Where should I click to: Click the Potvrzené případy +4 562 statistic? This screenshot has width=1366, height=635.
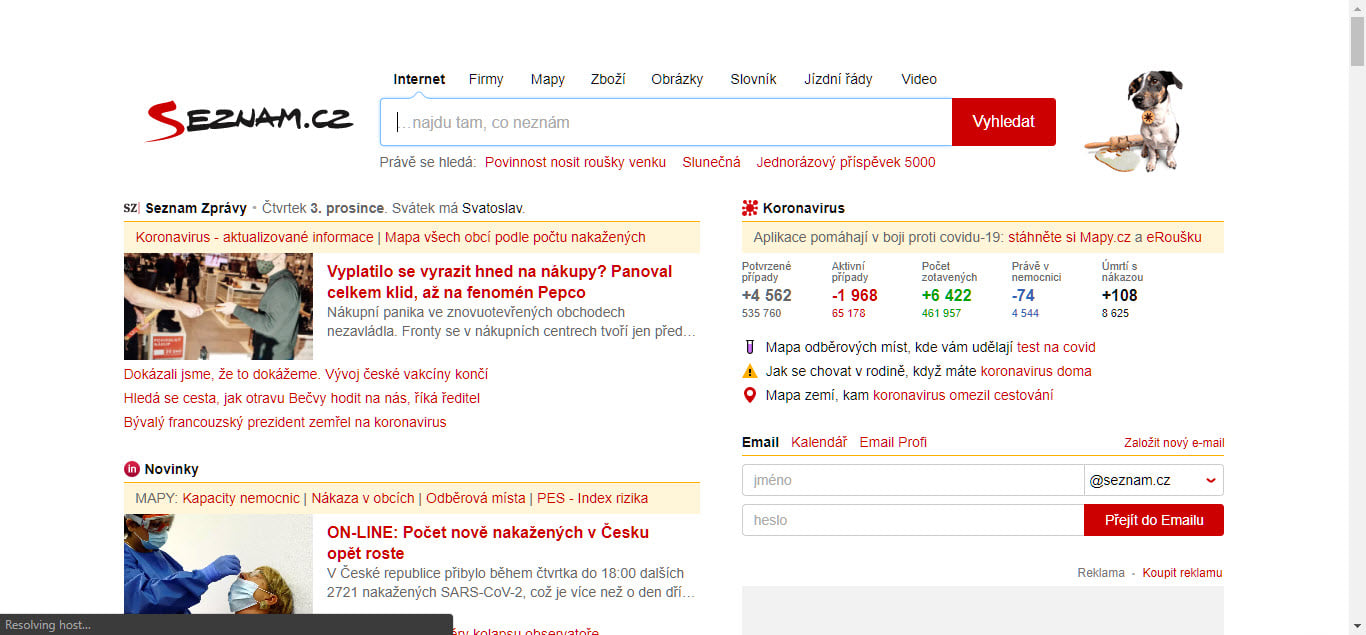point(768,290)
